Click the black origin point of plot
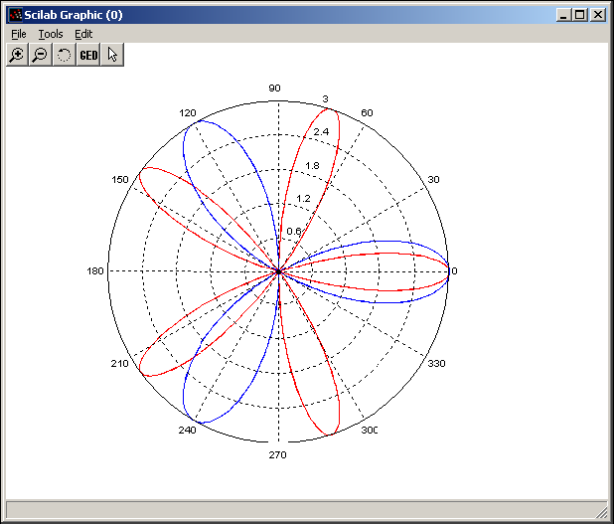The width and height of the screenshot is (616, 524). [x=279, y=271]
